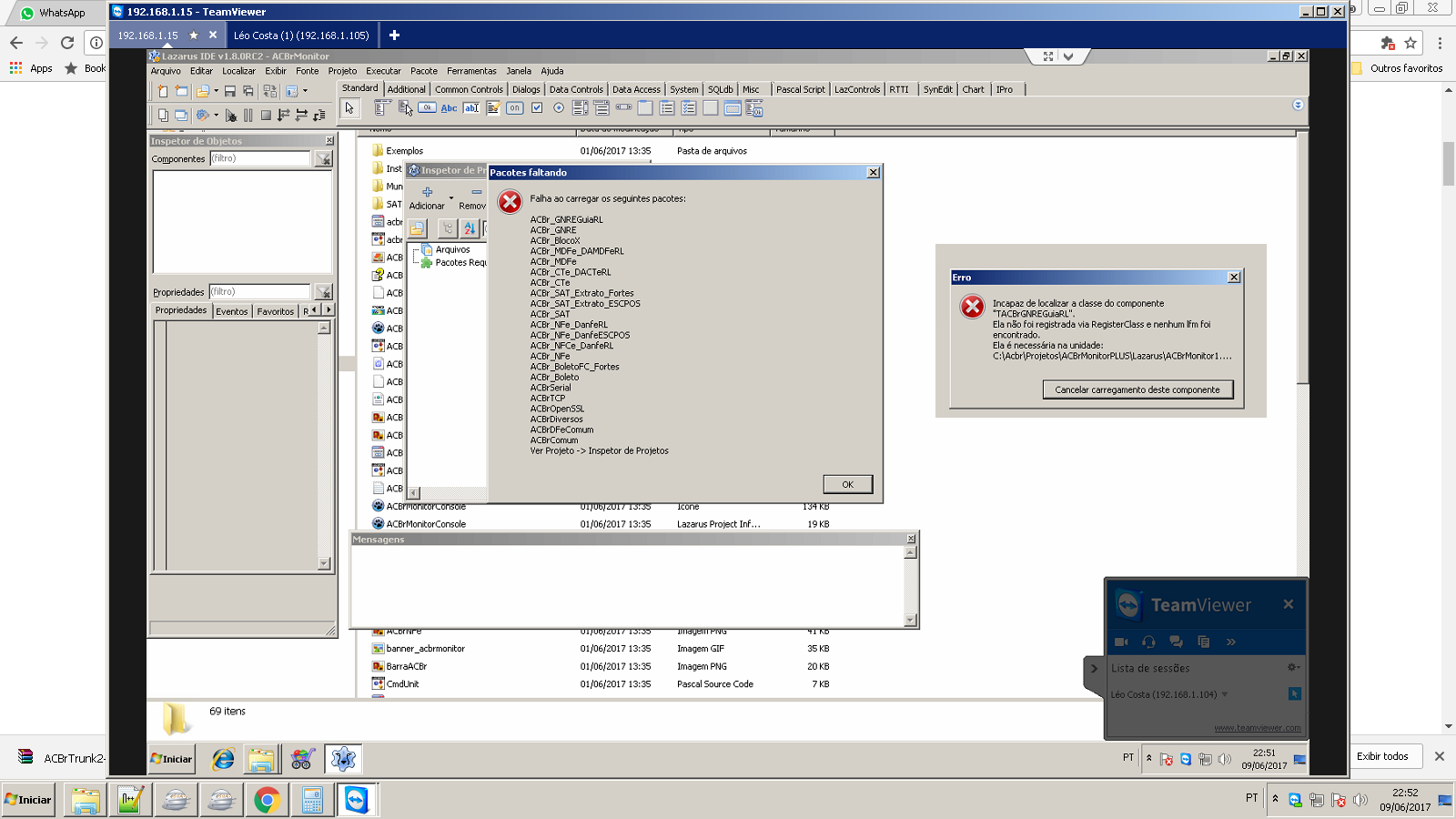The image size is (1456, 819).
Task: Collapse the TeamViewer side panel arrow
Action: (1094, 668)
